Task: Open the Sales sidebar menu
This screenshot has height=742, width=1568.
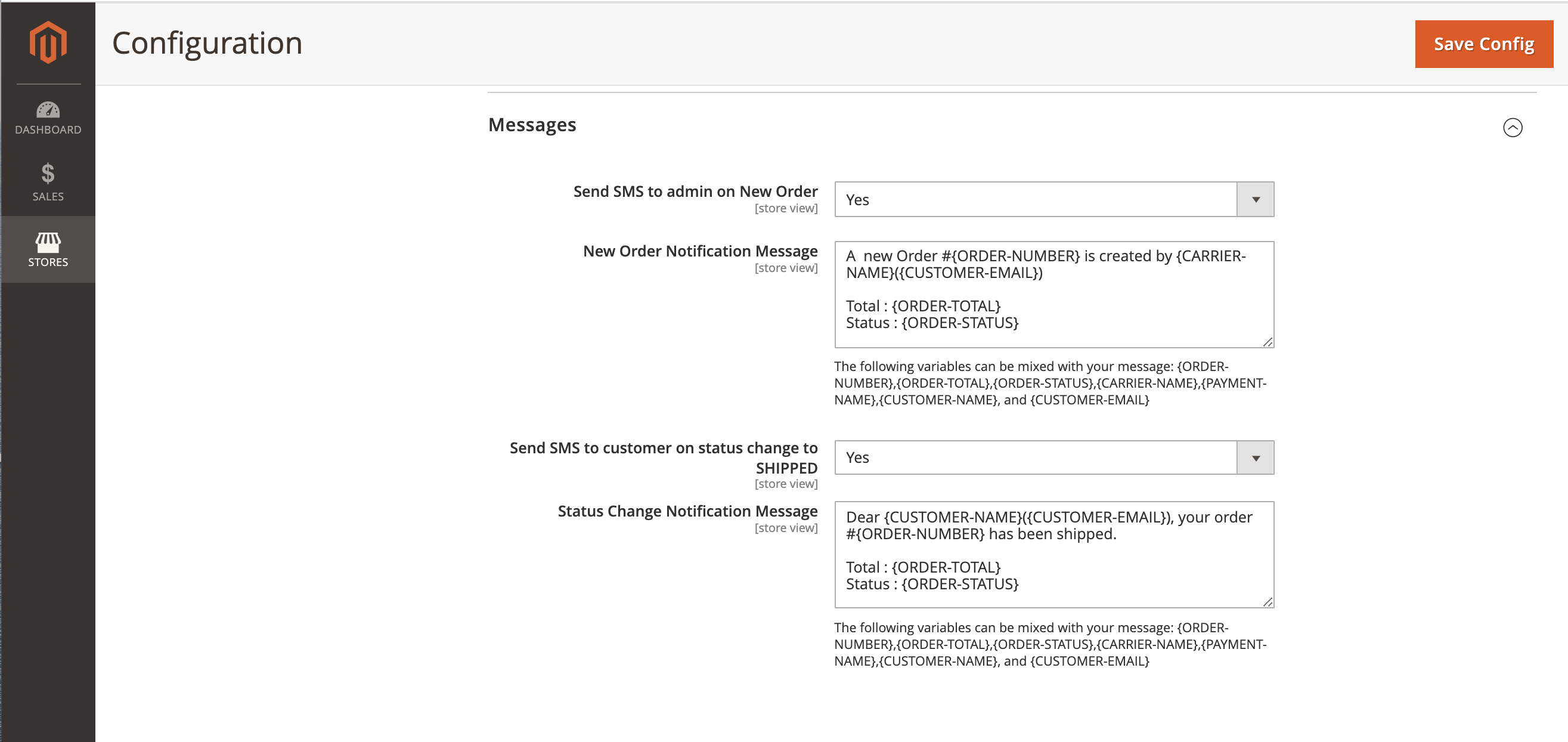Action: (x=48, y=182)
